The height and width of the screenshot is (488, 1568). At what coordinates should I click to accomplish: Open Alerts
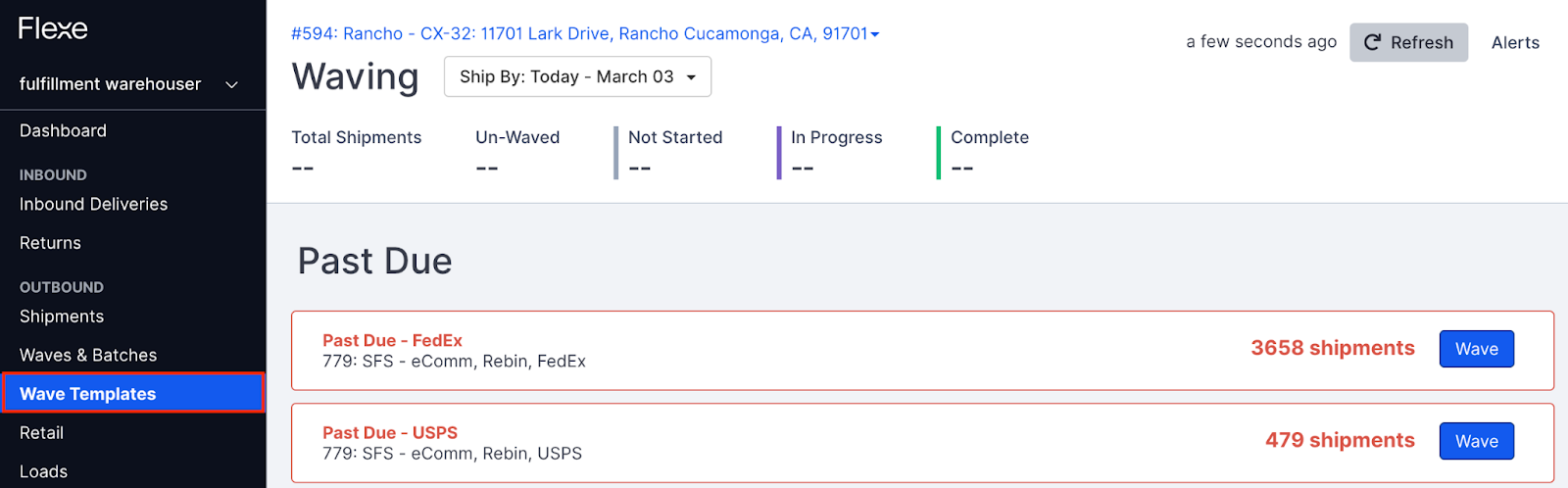1515,42
